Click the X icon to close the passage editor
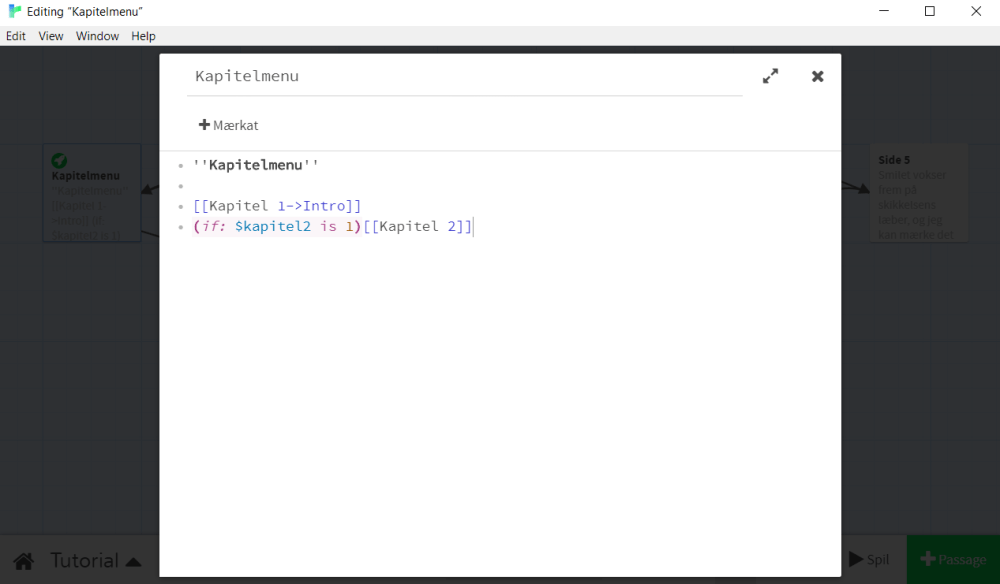This screenshot has height=584, width=1000. click(x=817, y=75)
